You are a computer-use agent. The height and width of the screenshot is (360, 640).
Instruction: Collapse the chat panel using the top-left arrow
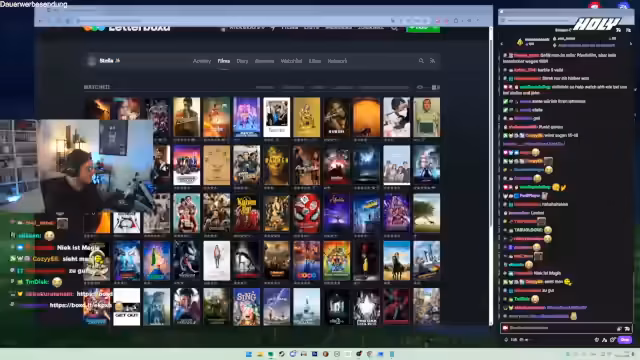(502, 44)
